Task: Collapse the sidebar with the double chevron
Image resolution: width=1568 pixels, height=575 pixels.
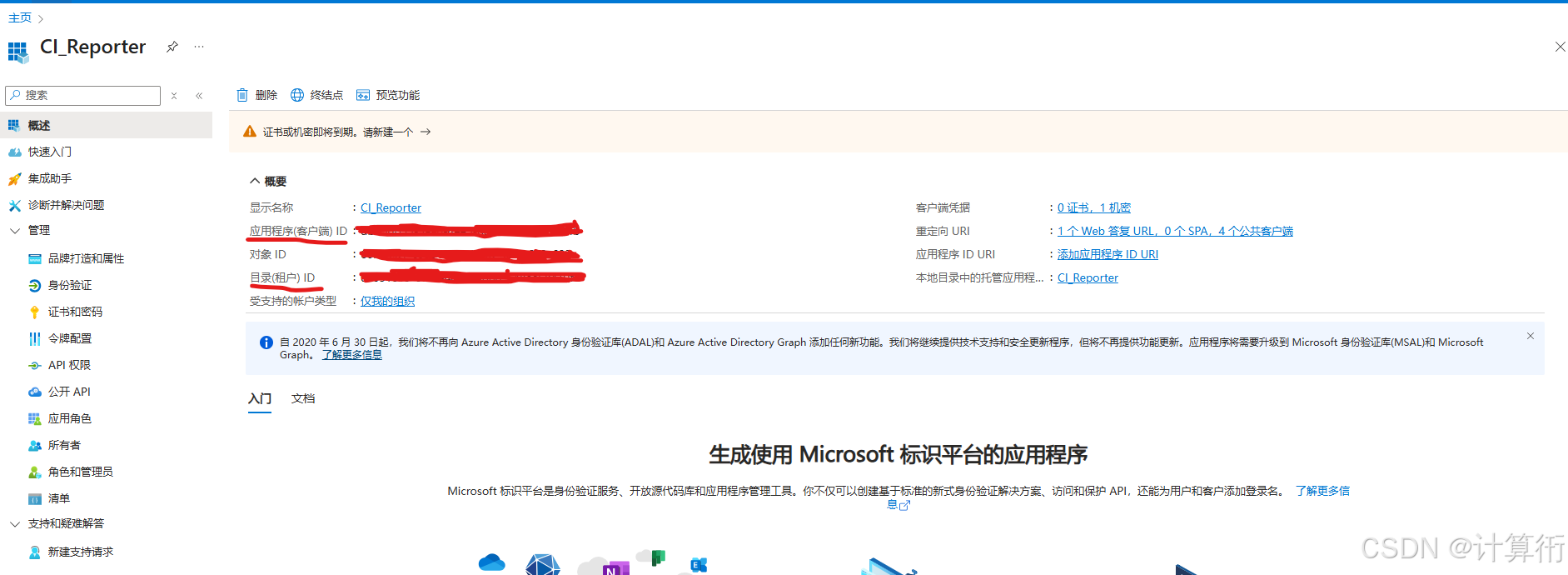Action: [x=199, y=96]
